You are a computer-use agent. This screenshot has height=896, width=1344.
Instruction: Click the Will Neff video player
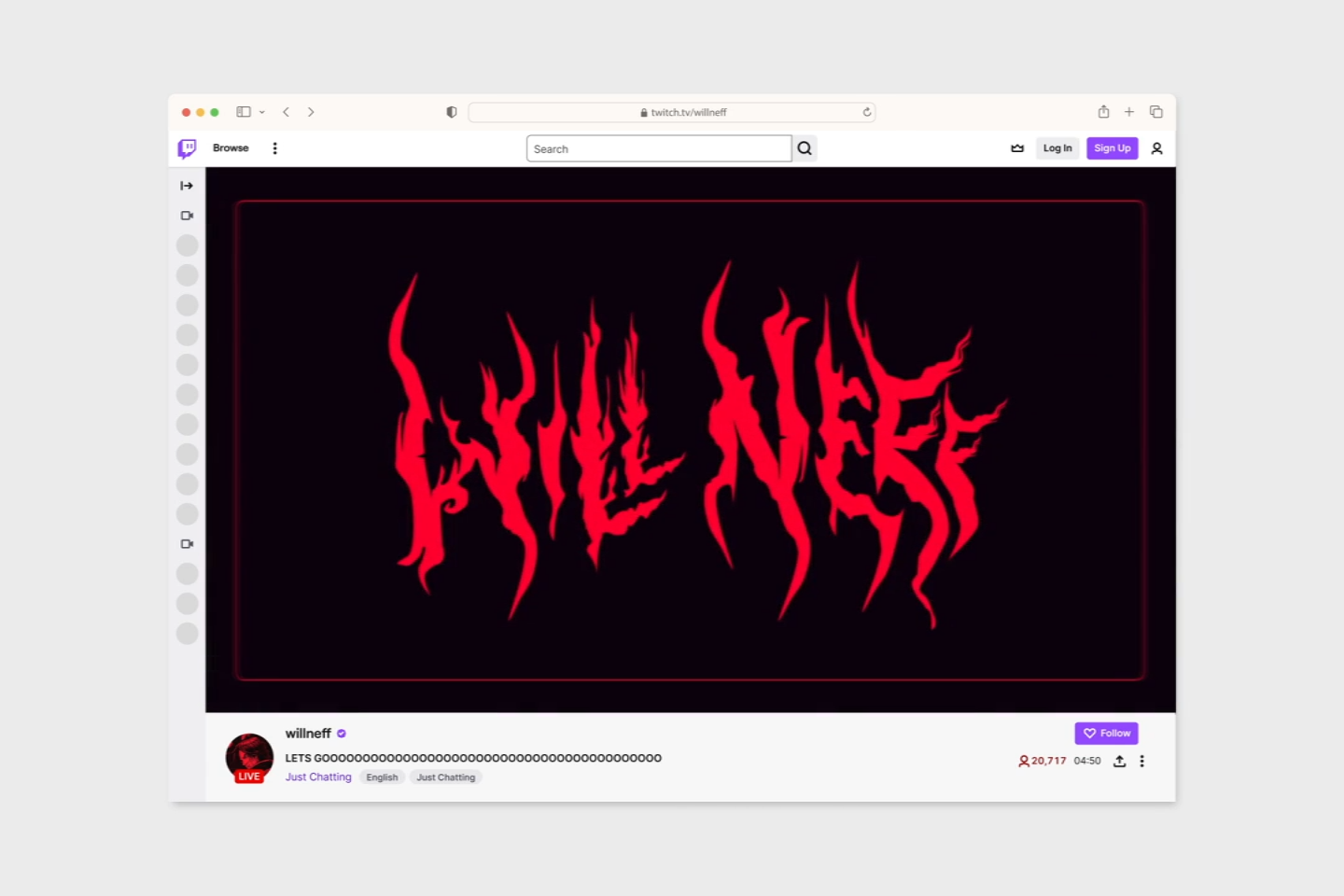pyautogui.click(x=691, y=440)
